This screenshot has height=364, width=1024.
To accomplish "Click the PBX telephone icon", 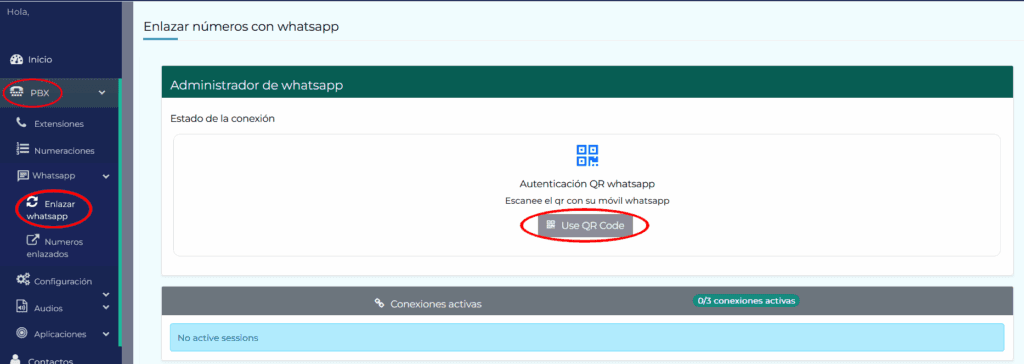I will (18, 93).
